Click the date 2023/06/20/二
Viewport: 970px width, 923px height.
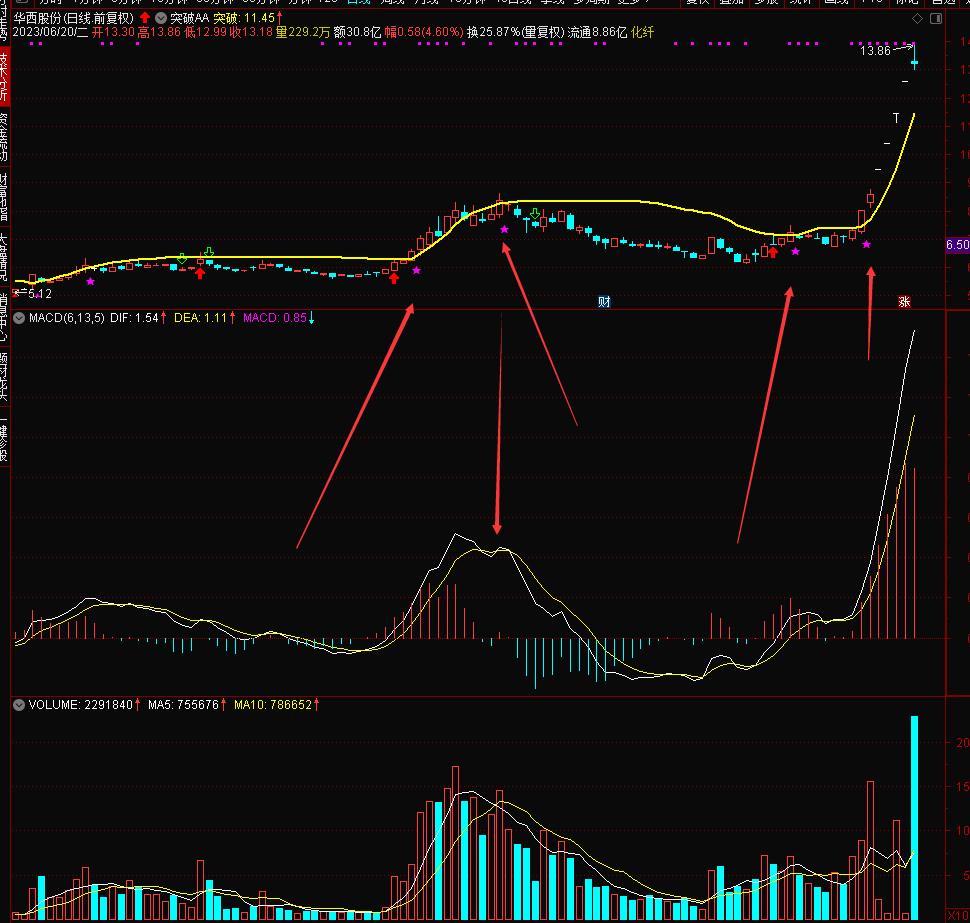(x=51, y=32)
